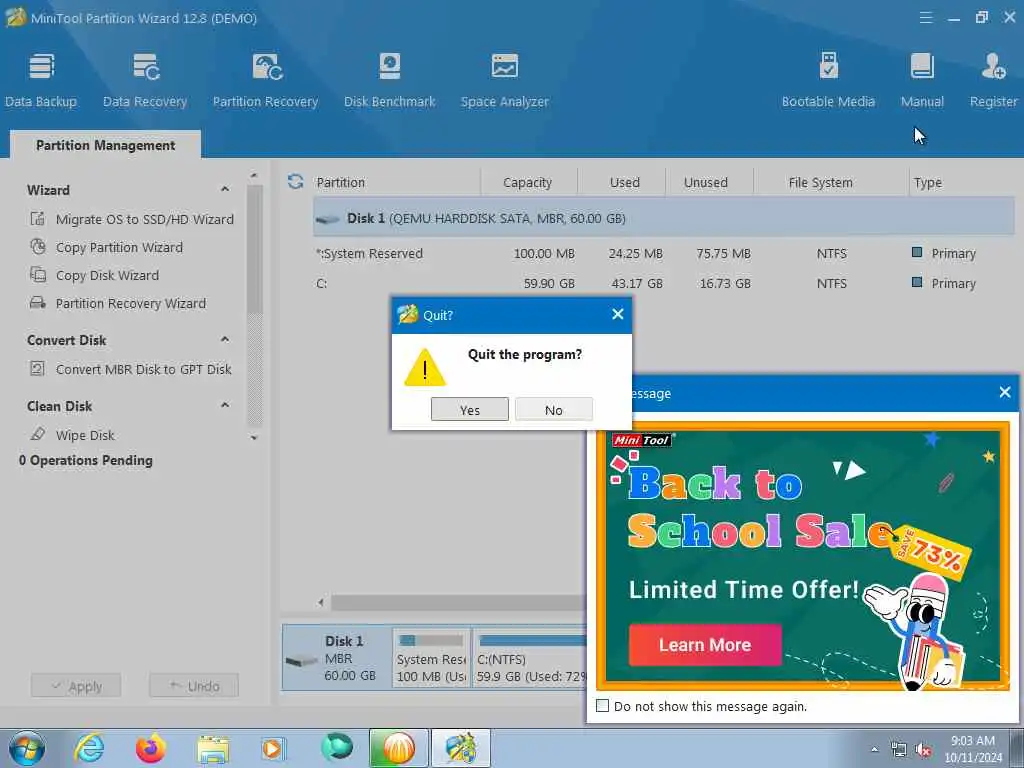
Task: Create Bootable Media
Action: coord(828,80)
